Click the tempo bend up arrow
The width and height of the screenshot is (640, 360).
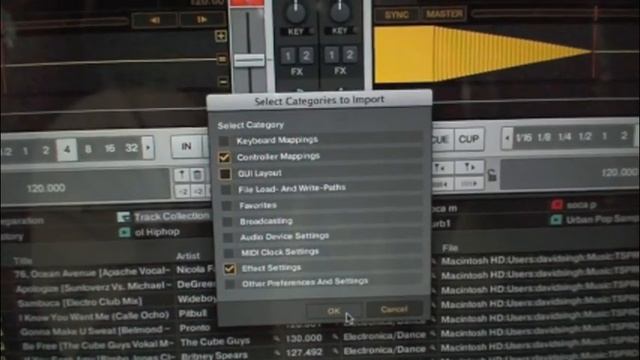point(202,20)
